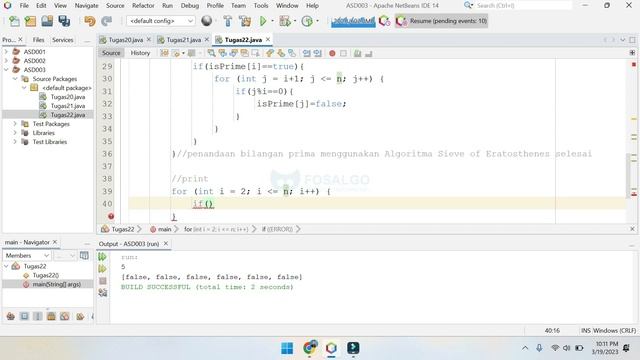Click the Clean and Build Project icon

[x=245, y=21]
